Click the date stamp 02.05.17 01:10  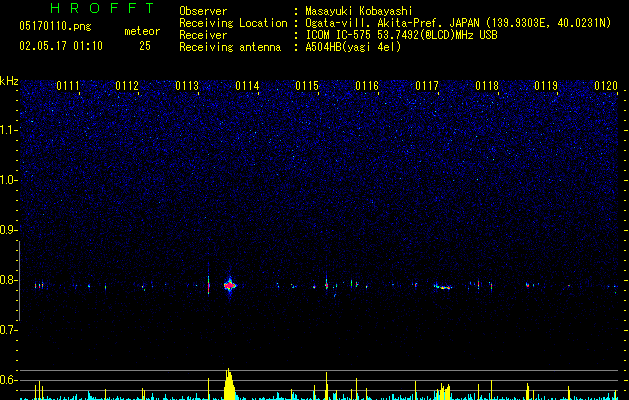coord(61,46)
